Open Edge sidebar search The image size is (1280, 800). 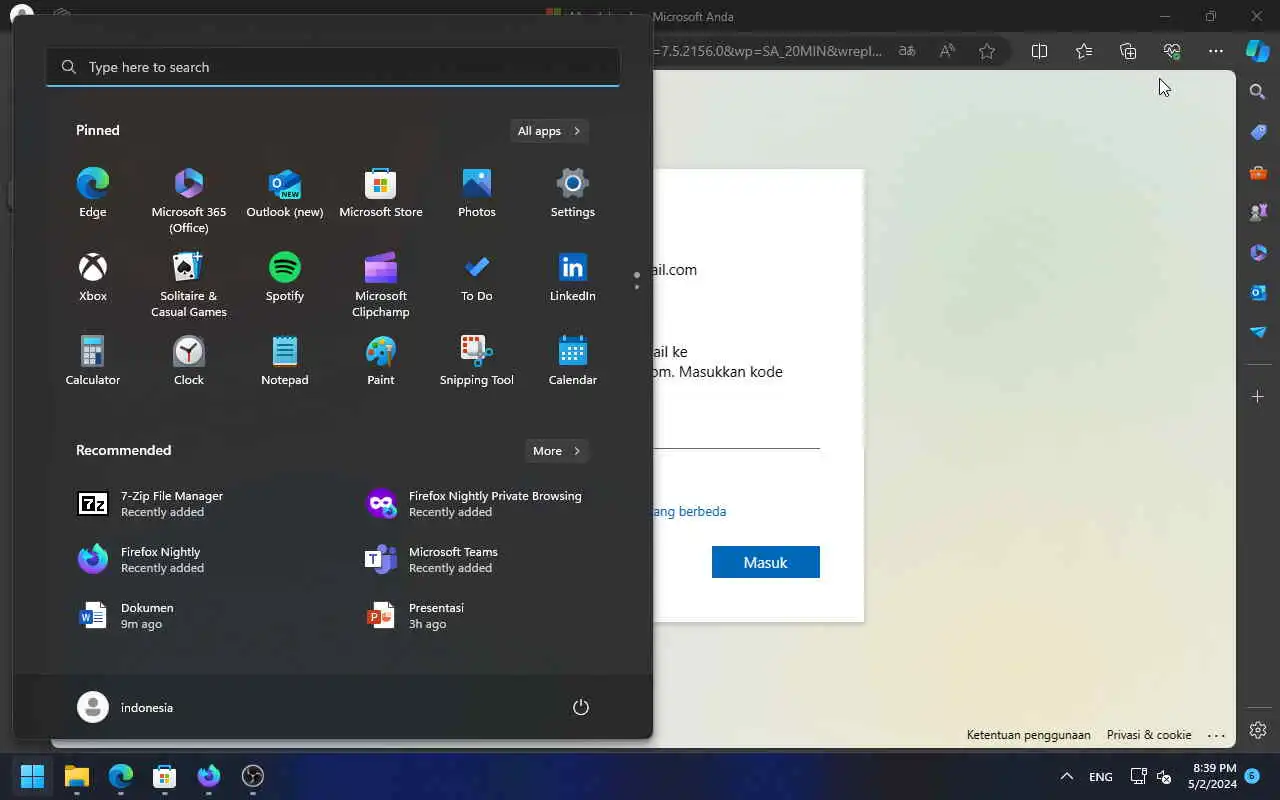coord(1258,92)
